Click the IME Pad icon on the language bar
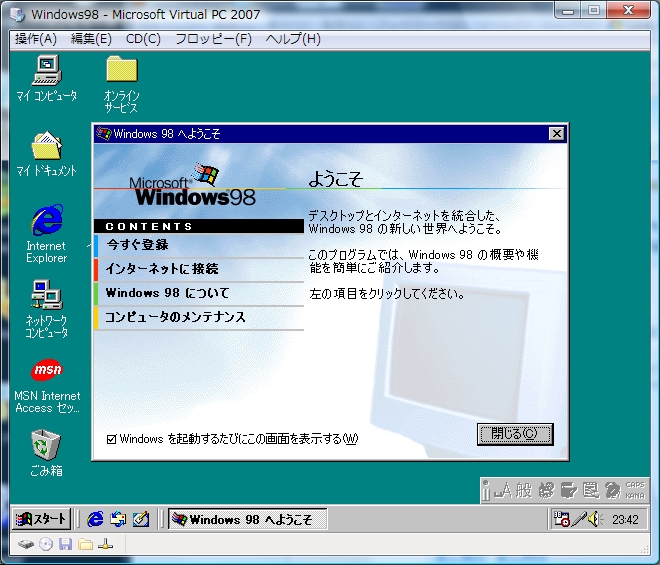Image resolution: width=660 pixels, height=565 pixels. (x=546, y=490)
